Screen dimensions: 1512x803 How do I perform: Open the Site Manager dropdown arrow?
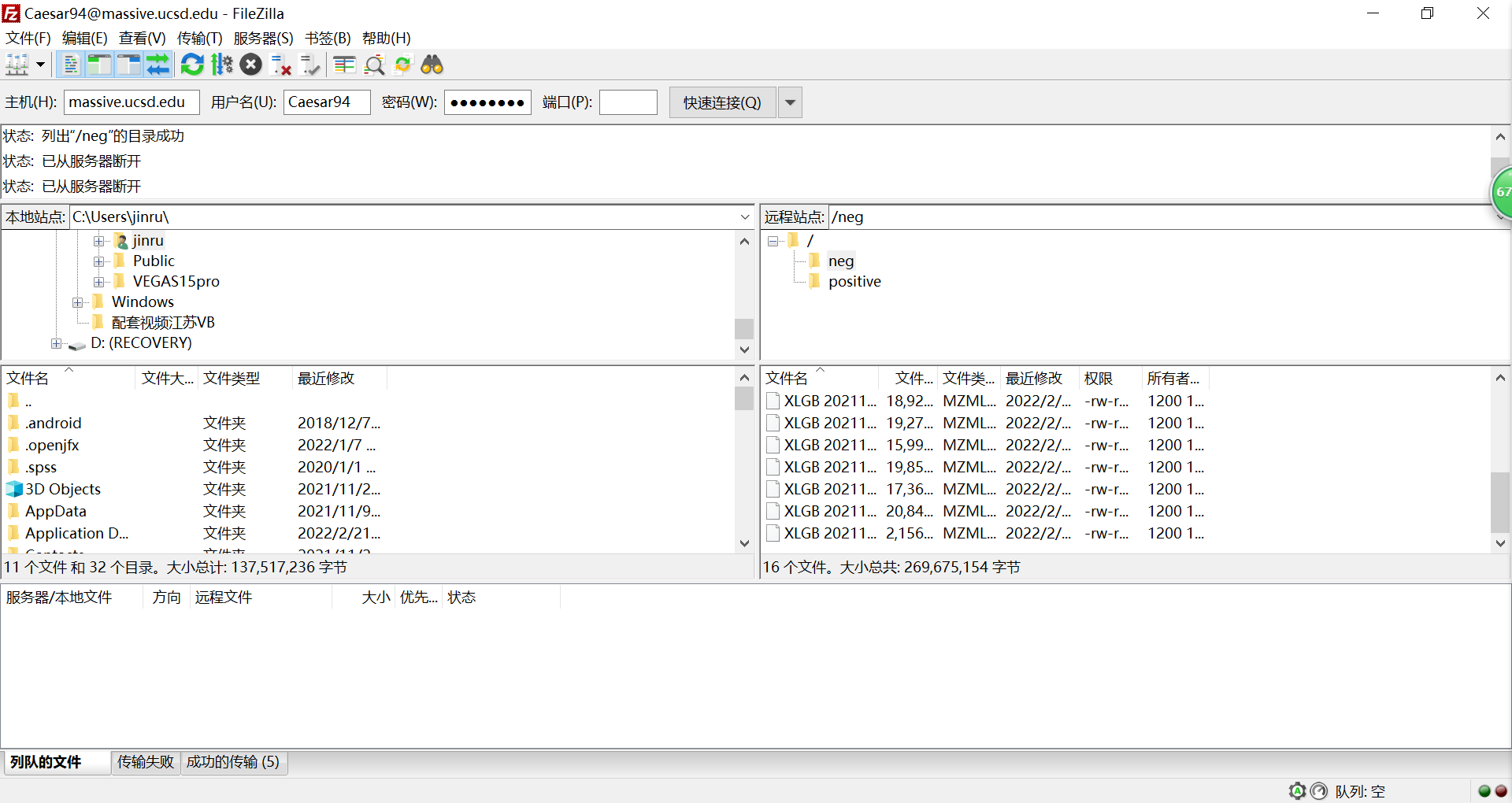pyautogui.click(x=40, y=65)
